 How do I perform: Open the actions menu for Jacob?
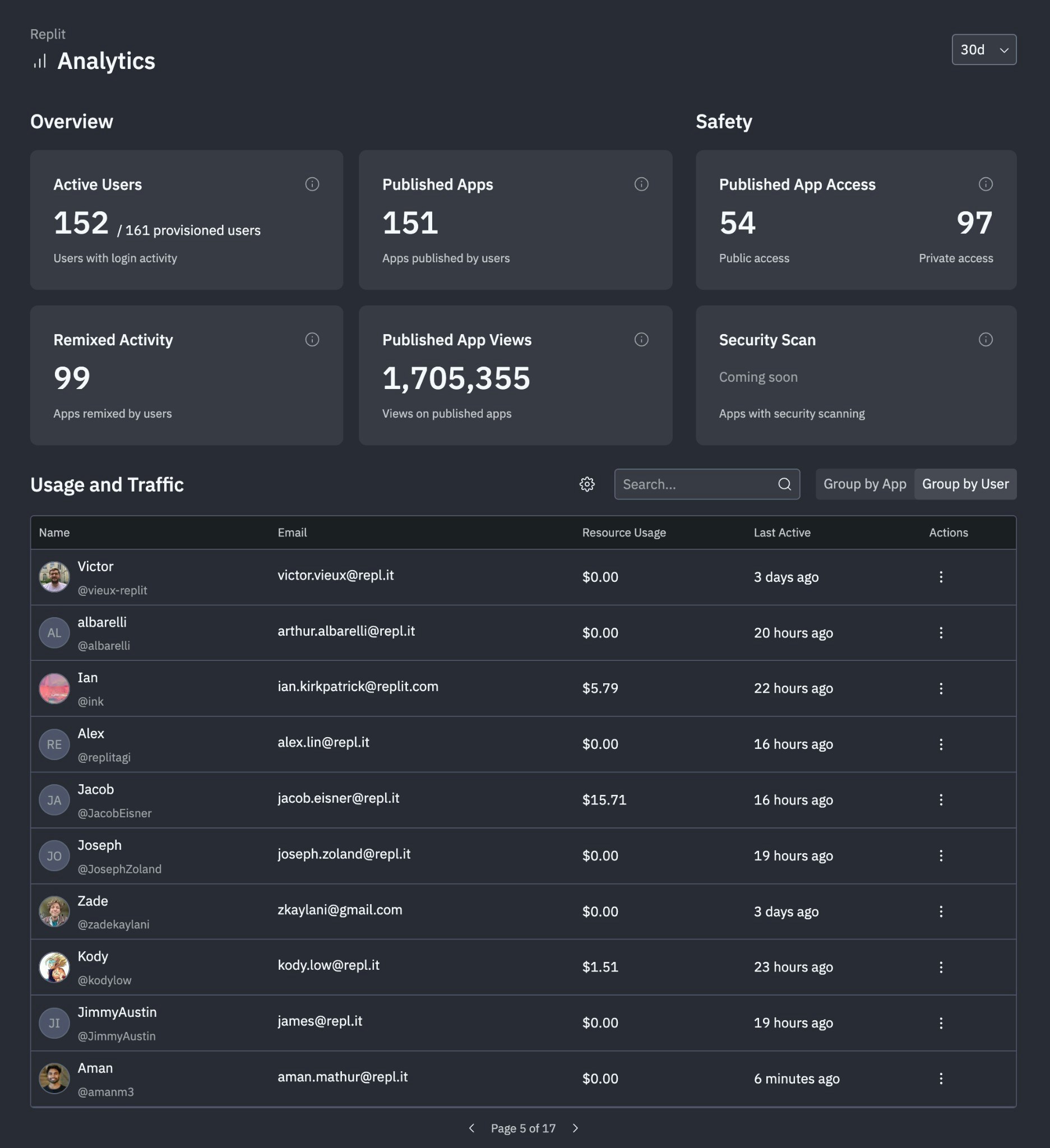pyautogui.click(x=941, y=799)
